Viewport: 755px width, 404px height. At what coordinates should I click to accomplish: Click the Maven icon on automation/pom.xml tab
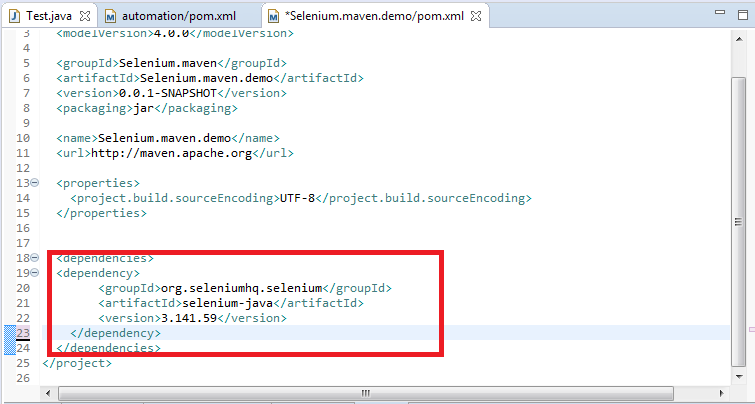pyautogui.click(x=111, y=17)
